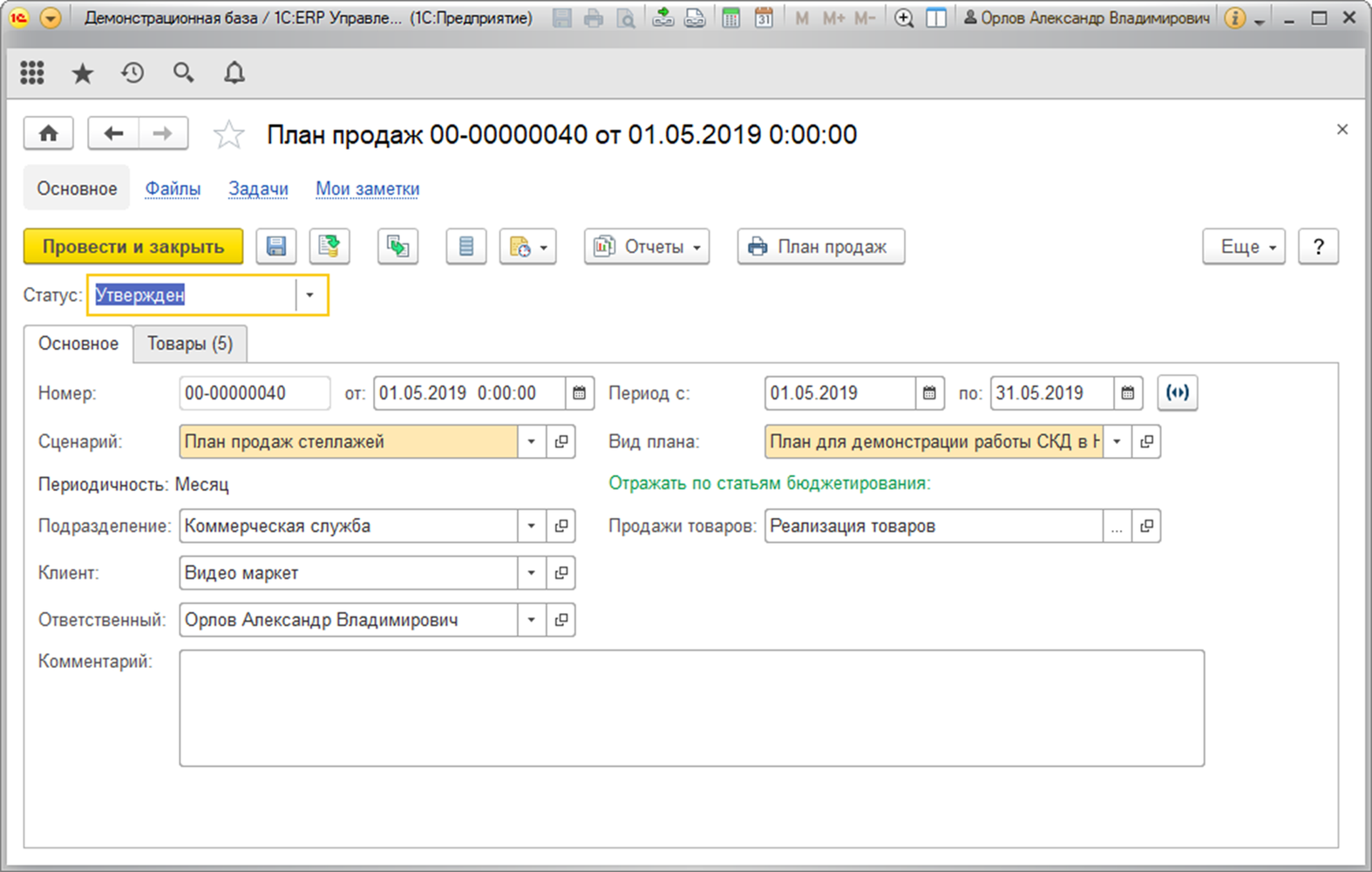Click into Комментарий text area
Viewport: 1372px width, 872px height.
point(692,708)
